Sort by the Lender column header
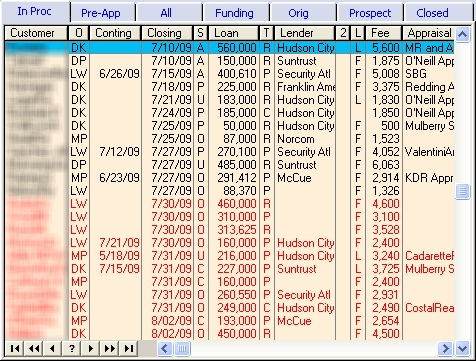 click(305, 33)
